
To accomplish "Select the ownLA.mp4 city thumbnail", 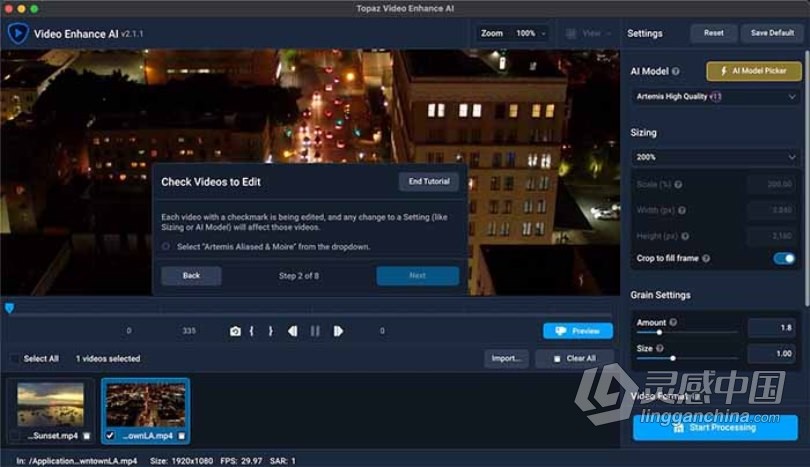I will (x=146, y=405).
